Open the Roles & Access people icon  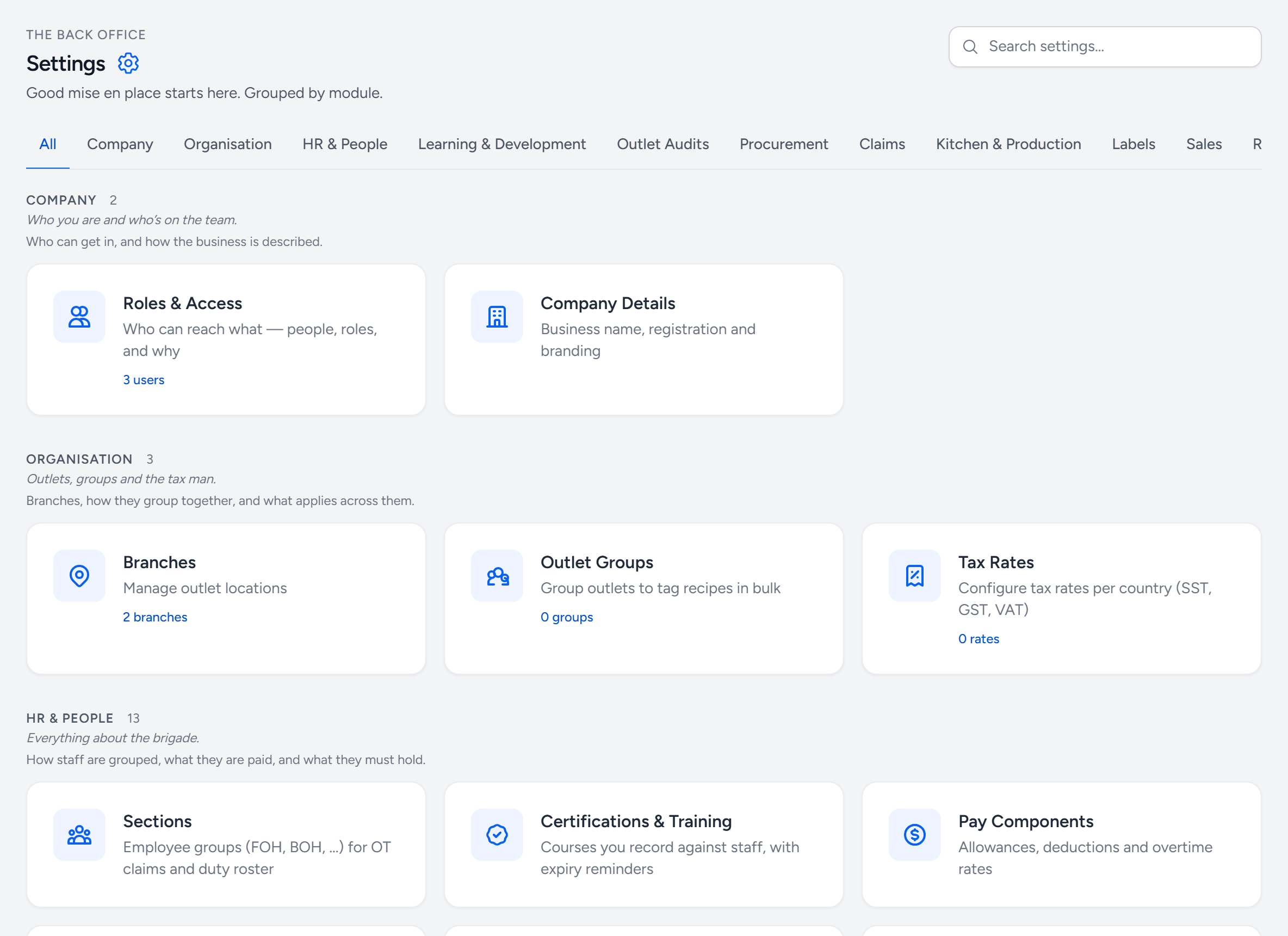(x=79, y=317)
